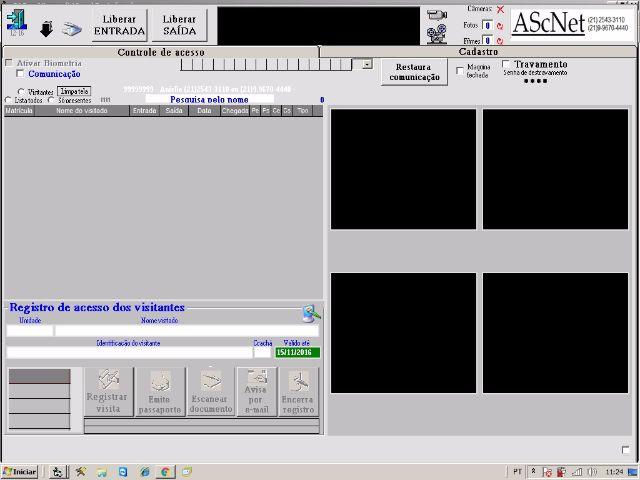Open the Chrome browser taskbar icon
The height and width of the screenshot is (480, 640).
click(x=165, y=472)
